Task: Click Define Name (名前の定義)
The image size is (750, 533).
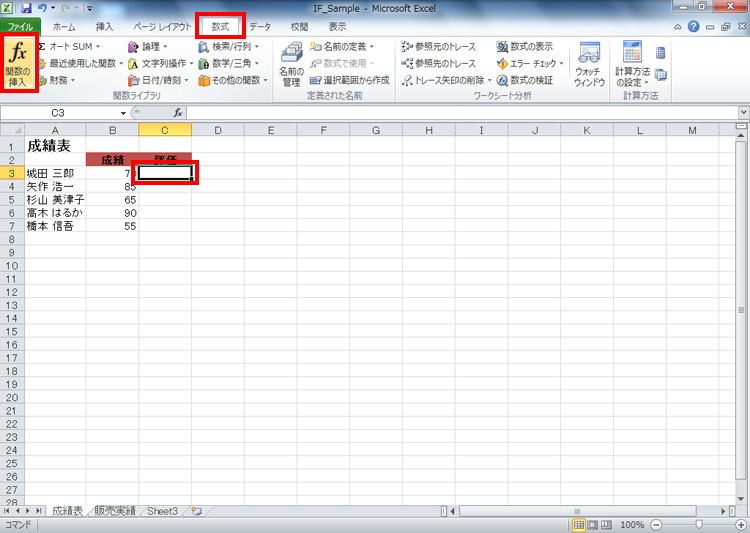Action: pos(342,46)
